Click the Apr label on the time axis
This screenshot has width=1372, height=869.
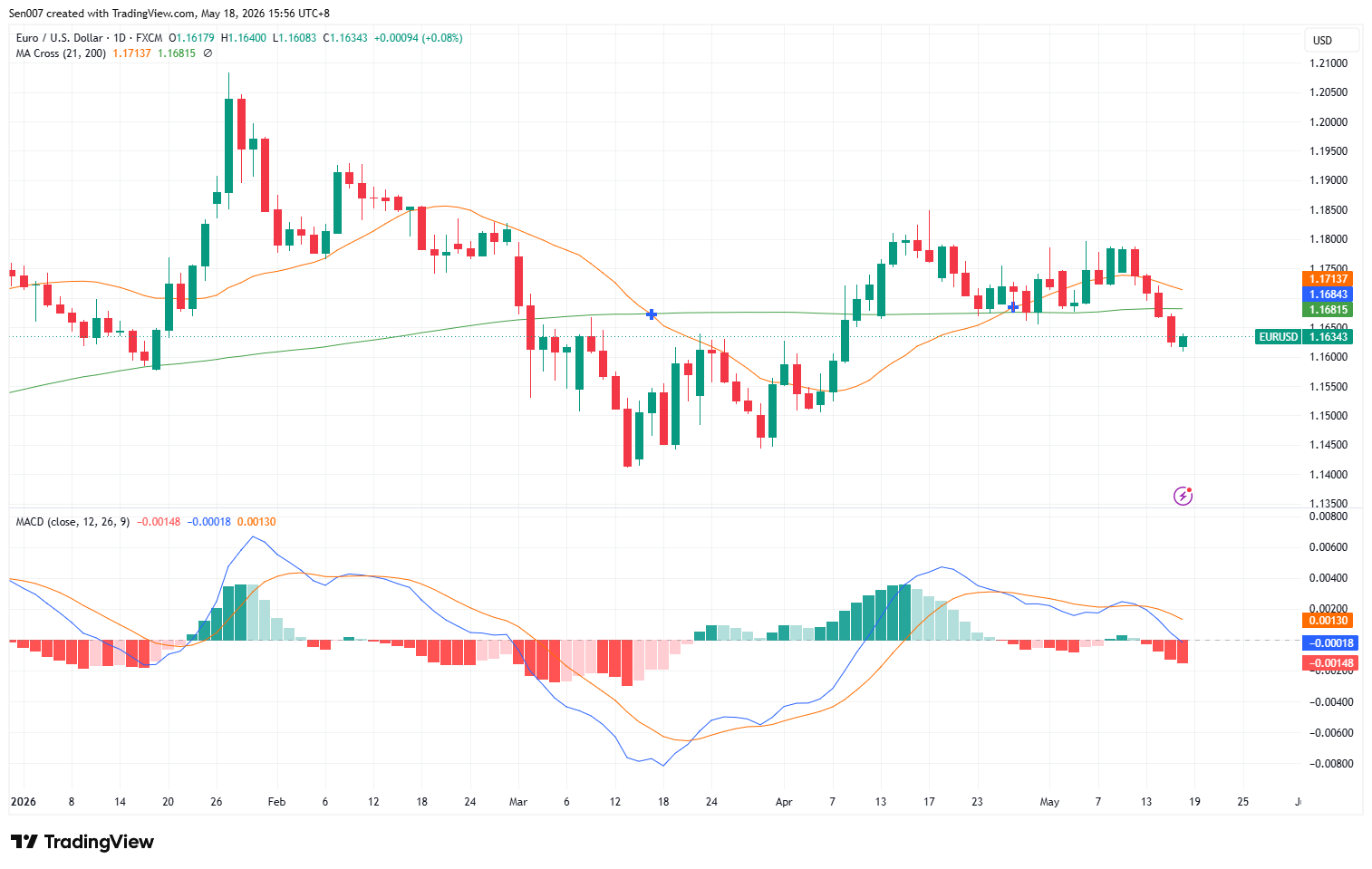coord(784,802)
